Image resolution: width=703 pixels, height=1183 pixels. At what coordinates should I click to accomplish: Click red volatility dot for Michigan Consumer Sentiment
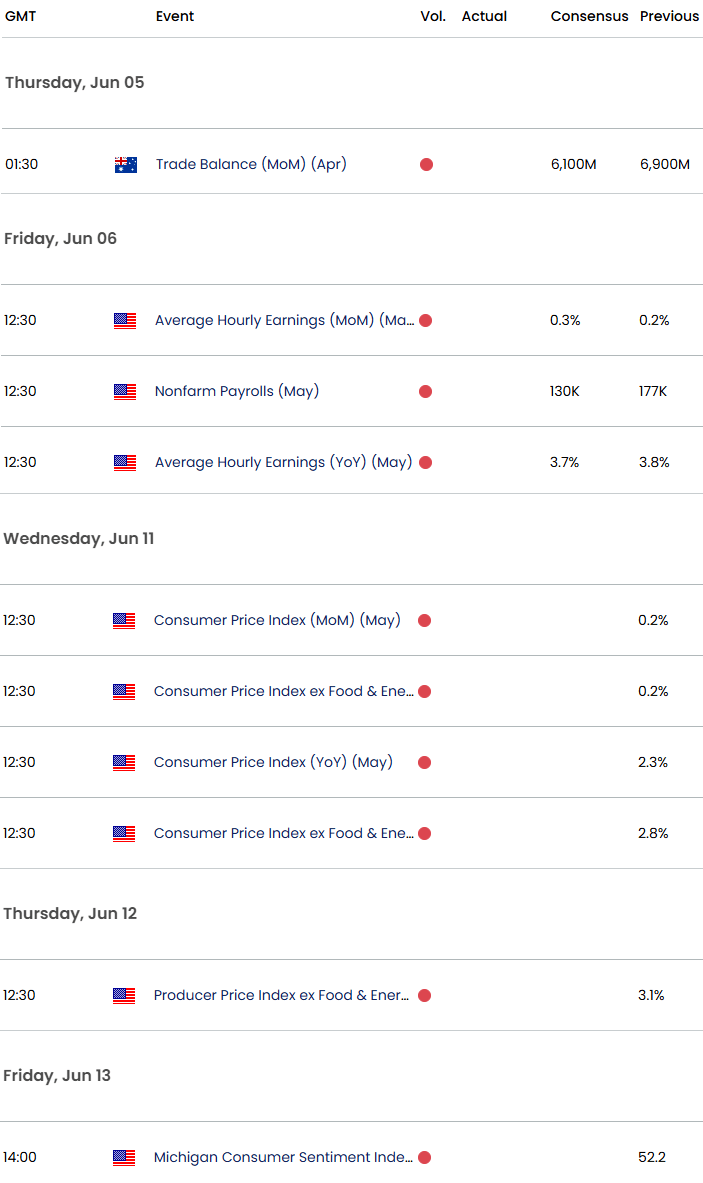424,1158
